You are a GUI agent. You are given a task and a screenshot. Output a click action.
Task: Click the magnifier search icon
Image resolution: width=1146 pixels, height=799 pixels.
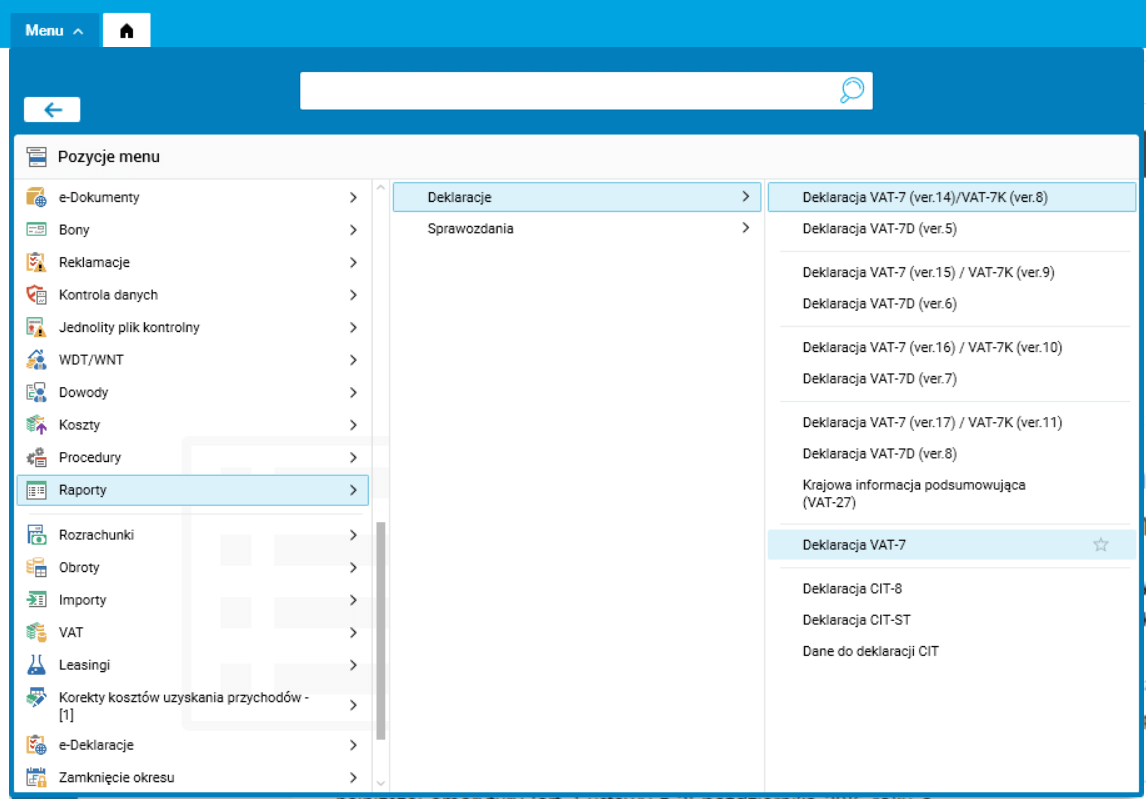pyautogui.click(x=851, y=91)
